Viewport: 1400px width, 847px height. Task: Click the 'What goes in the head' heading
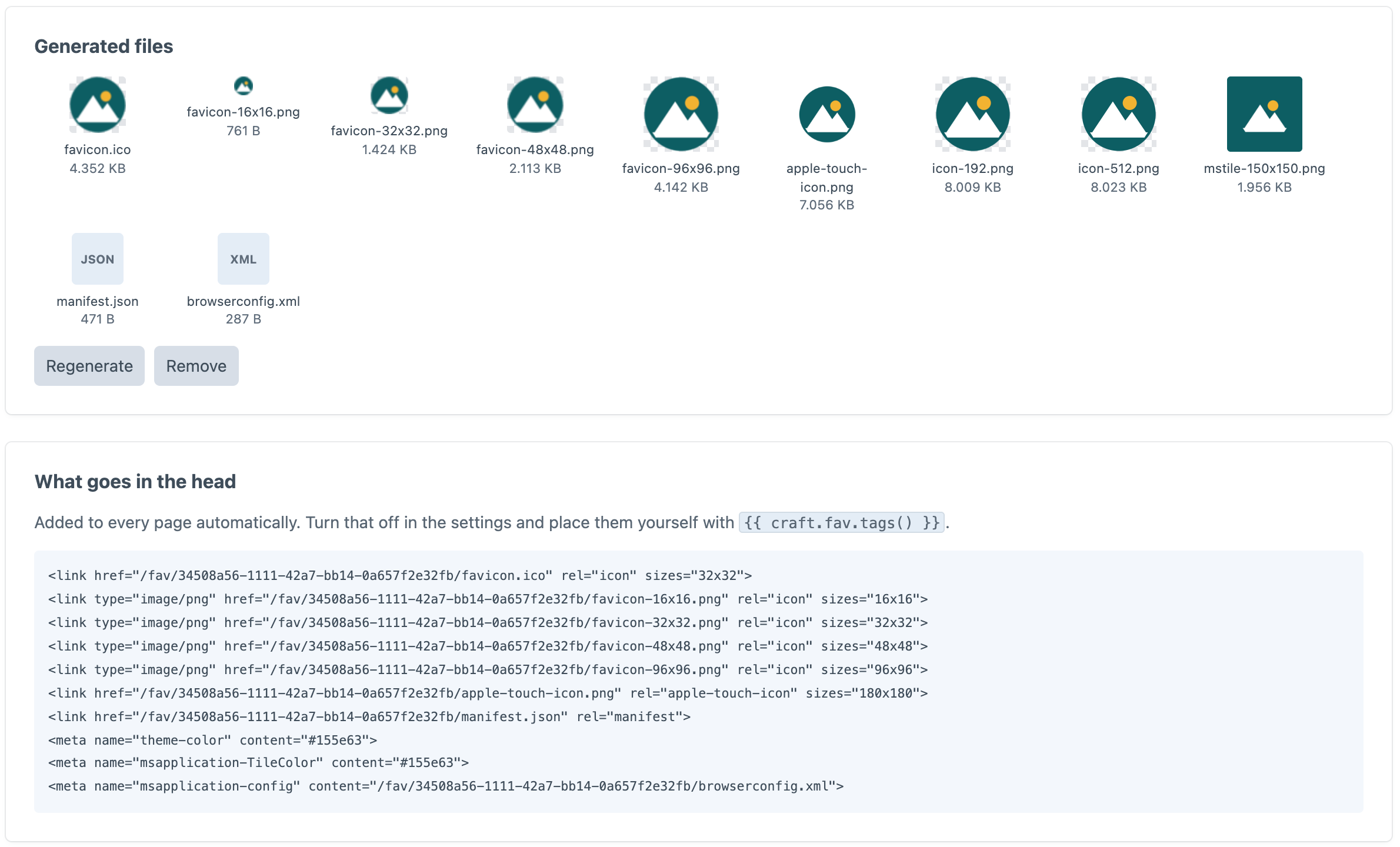coord(135,481)
